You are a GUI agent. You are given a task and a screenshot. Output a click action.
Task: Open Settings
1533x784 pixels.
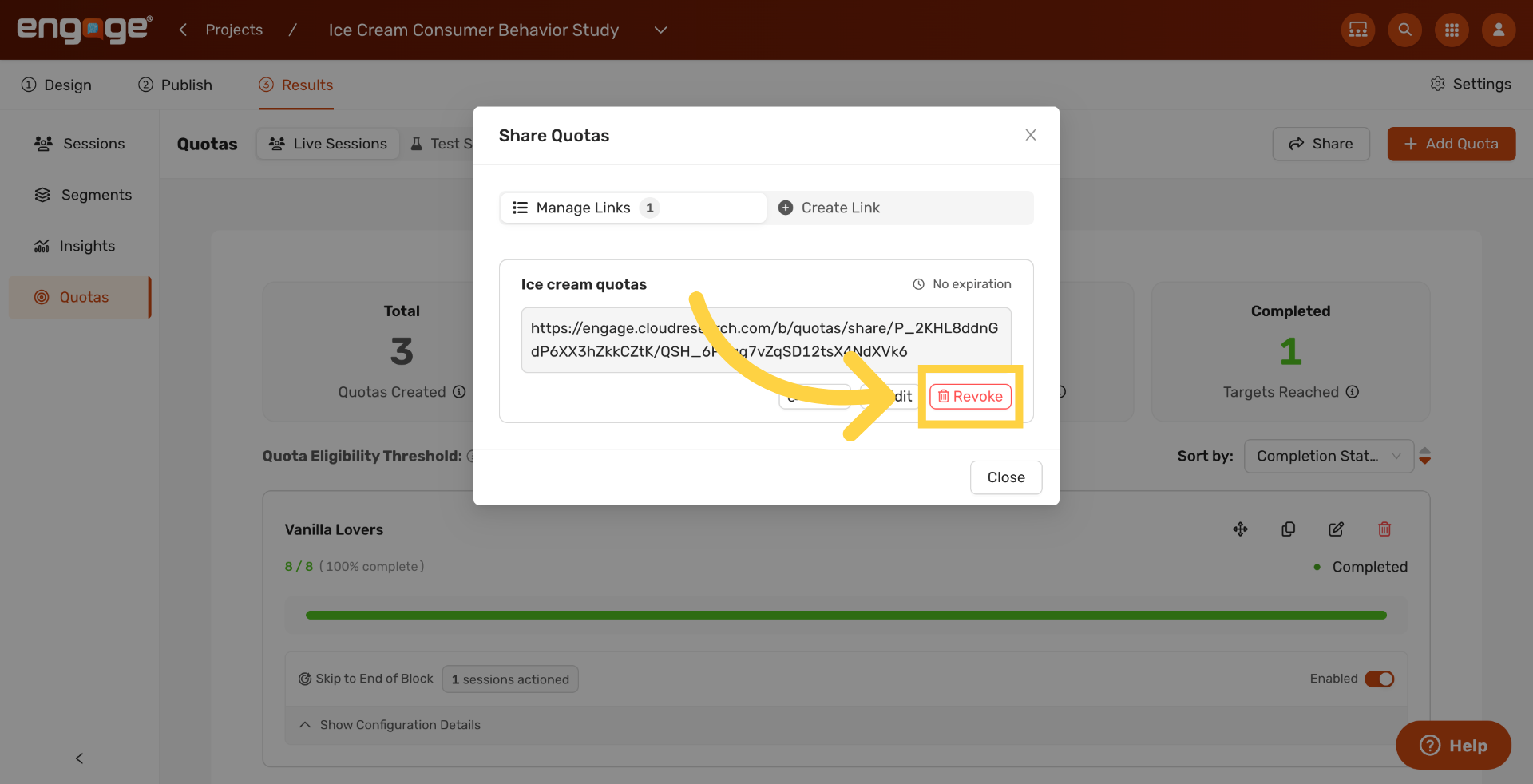click(x=1471, y=84)
